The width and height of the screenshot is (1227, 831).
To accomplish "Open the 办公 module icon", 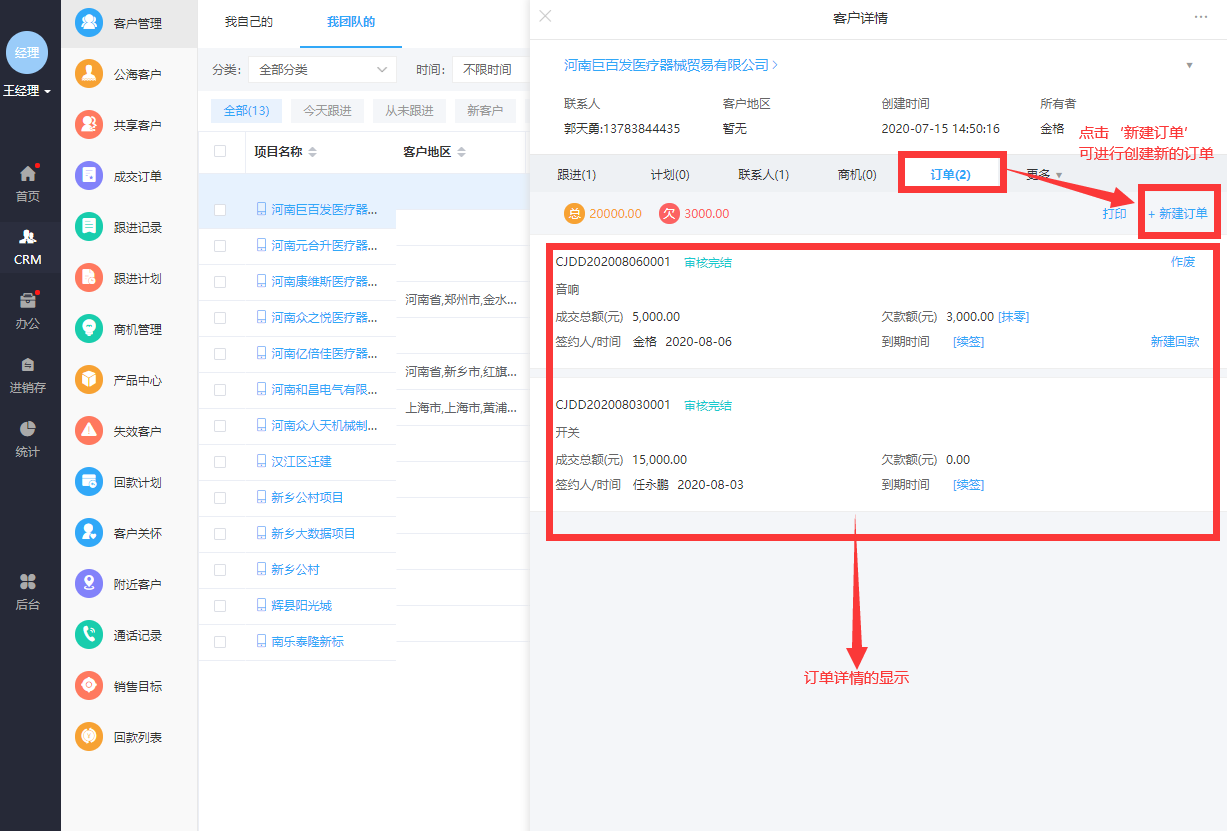I will pyautogui.click(x=28, y=301).
